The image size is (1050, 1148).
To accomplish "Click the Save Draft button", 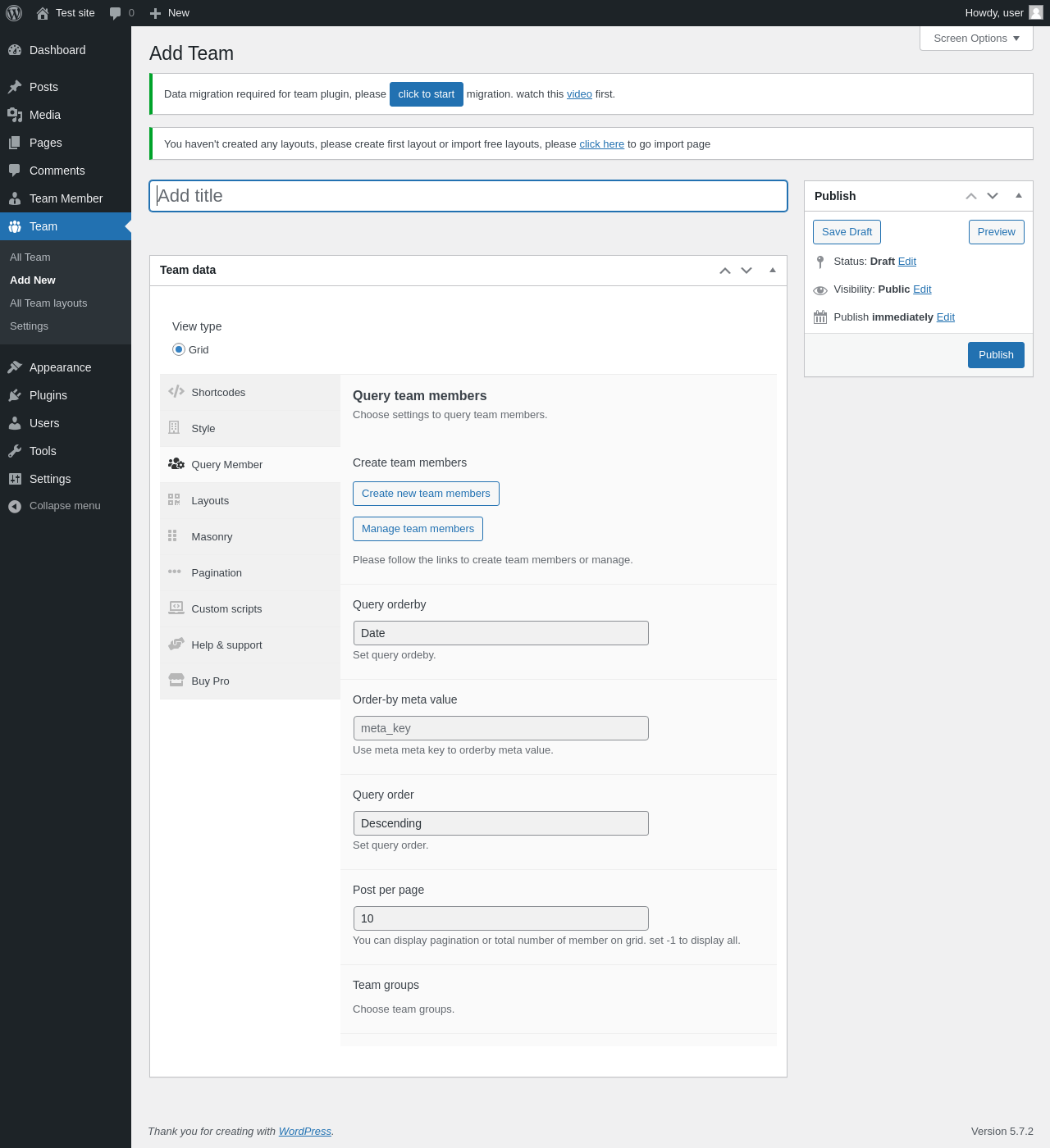I will [847, 232].
